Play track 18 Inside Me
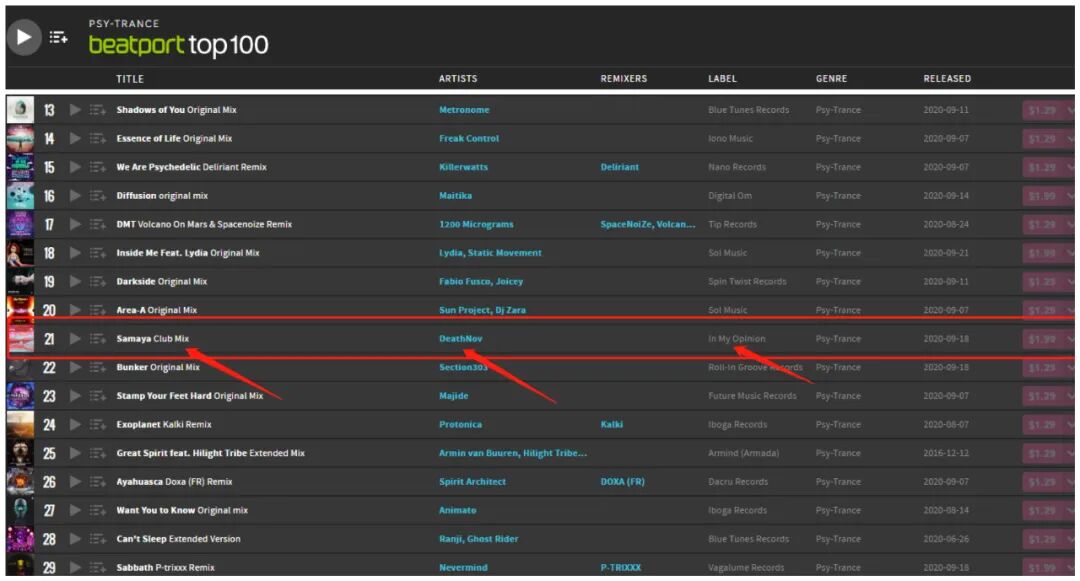Screen dimensions: 1080x581 point(75,253)
